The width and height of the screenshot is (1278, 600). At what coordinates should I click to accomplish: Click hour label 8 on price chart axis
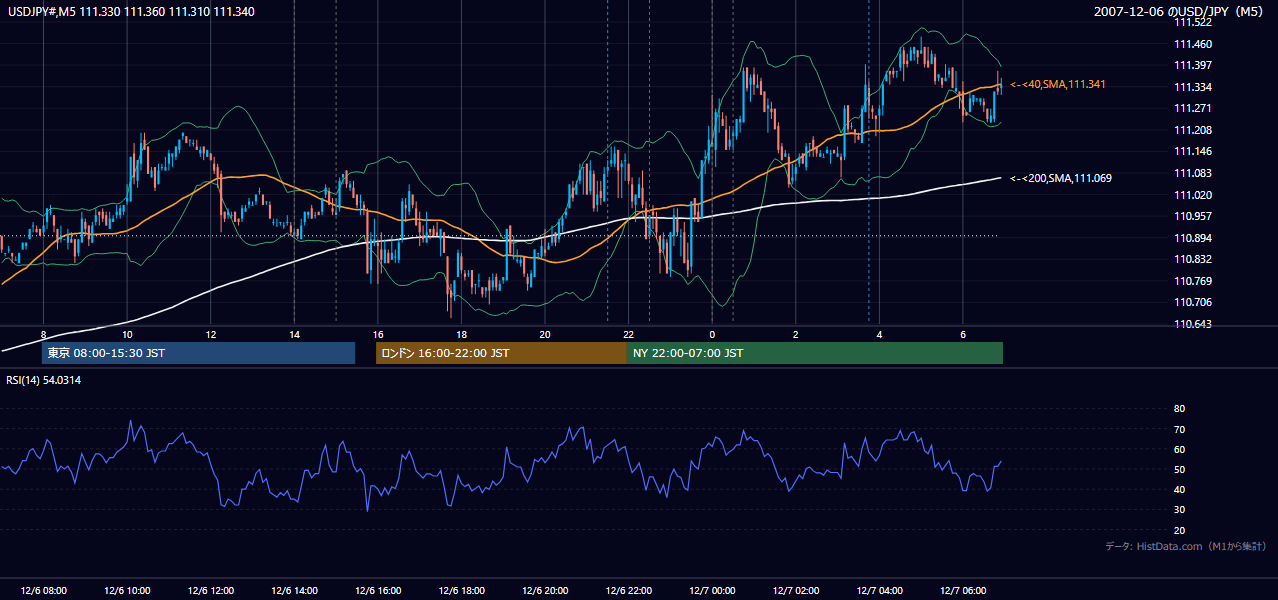[x=43, y=334]
